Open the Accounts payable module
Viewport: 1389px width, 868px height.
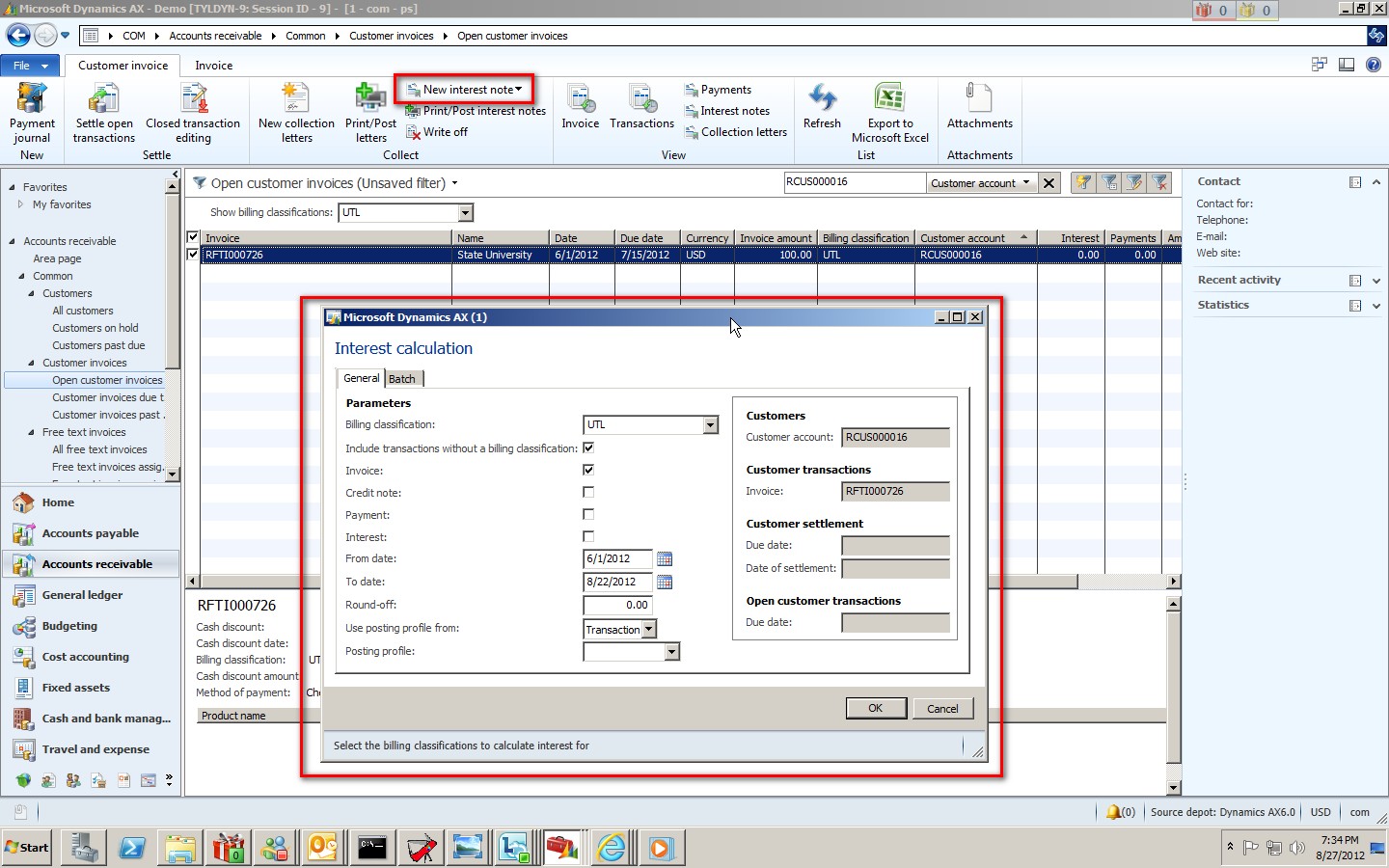[x=92, y=533]
